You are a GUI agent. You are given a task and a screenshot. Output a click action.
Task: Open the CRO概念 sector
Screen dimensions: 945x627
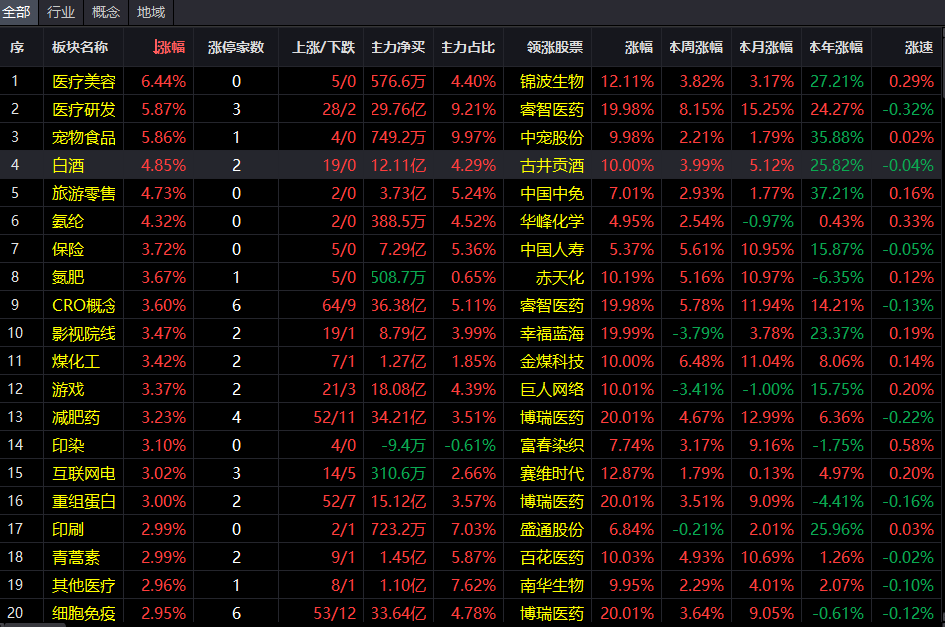84,305
